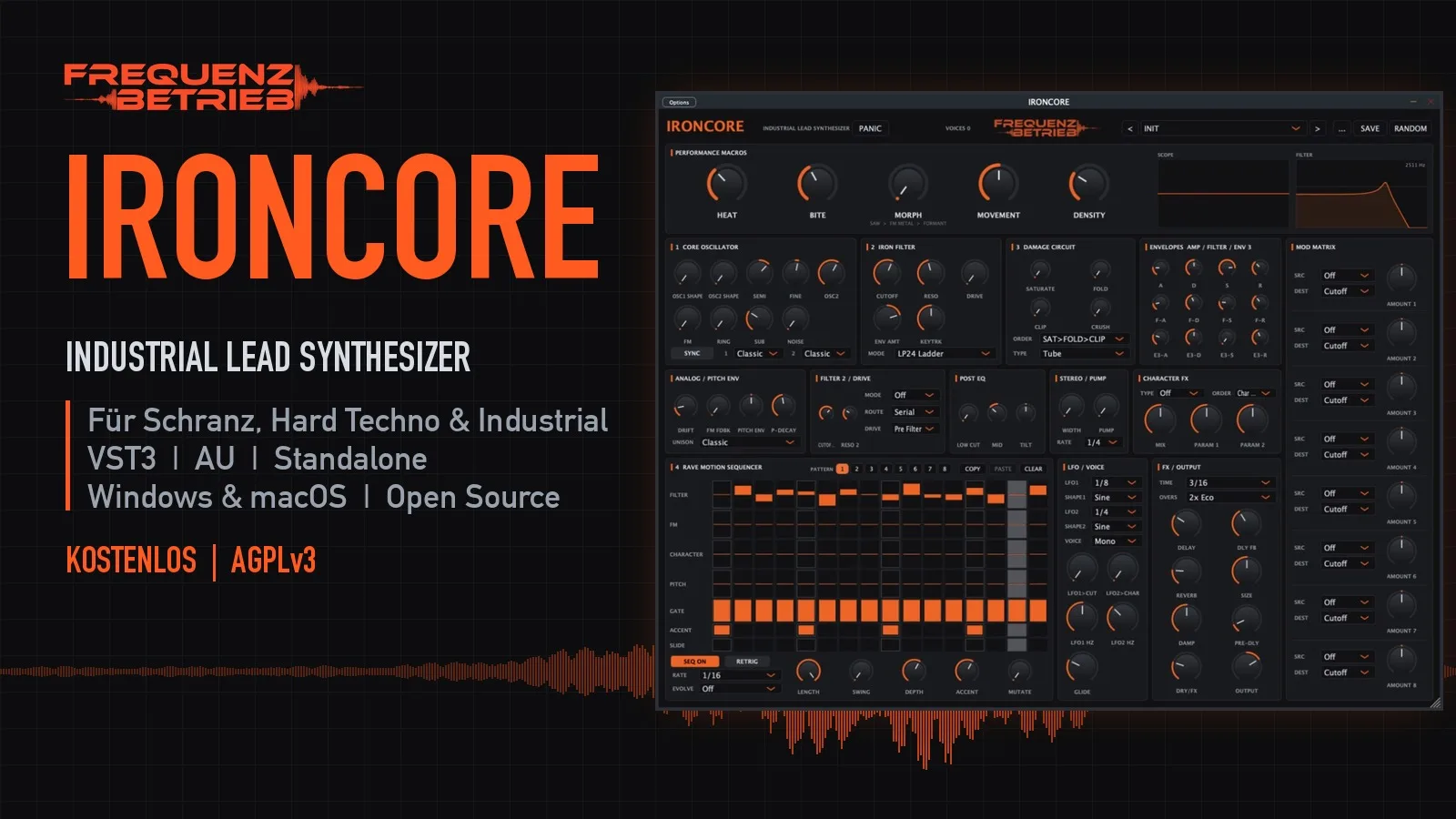This screenshot has height=819, width=1456.
Task: Click the AMOUNT 1 mod matrix knob
Action: coord(1401,278)
